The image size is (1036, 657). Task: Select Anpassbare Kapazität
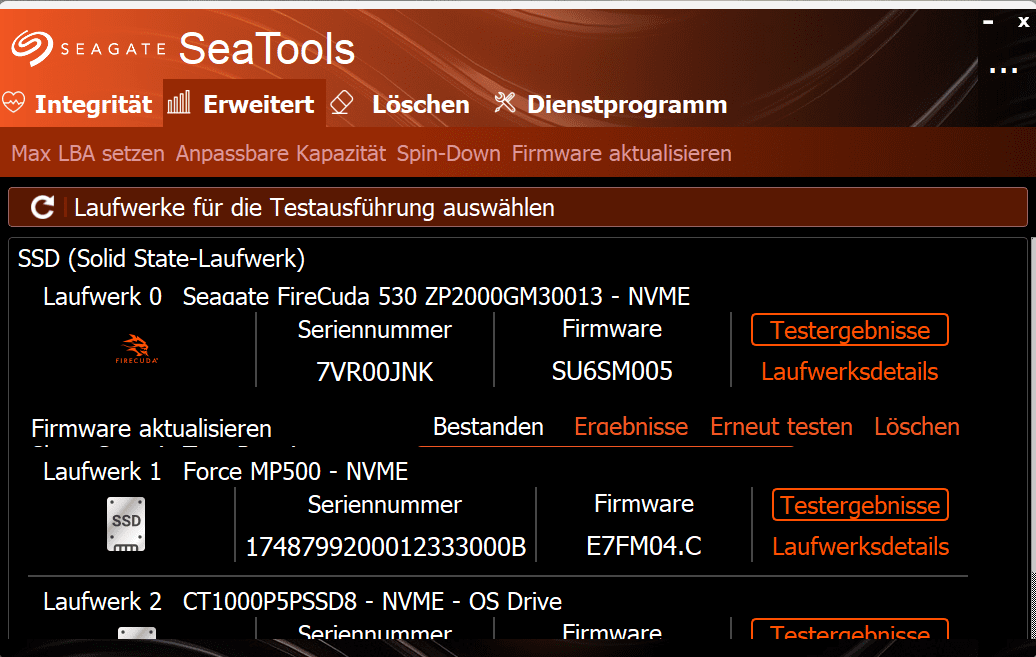(281, 153)
